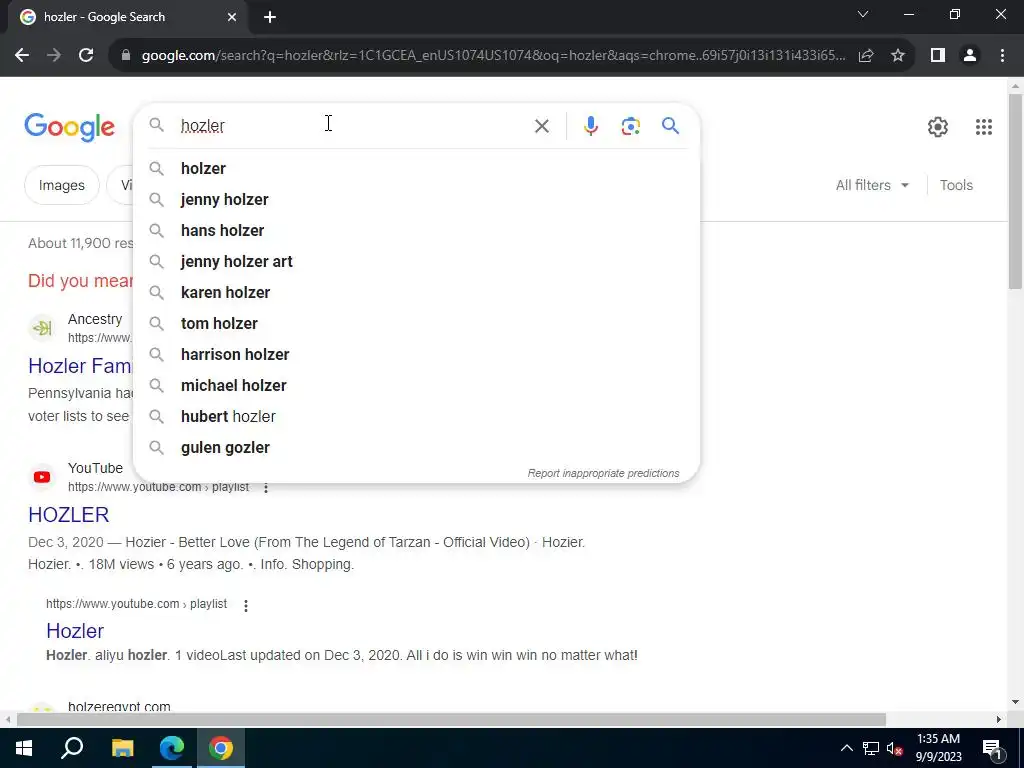
Task: Choose the 'hans holzer' suggestion
Action: [416, 231]
